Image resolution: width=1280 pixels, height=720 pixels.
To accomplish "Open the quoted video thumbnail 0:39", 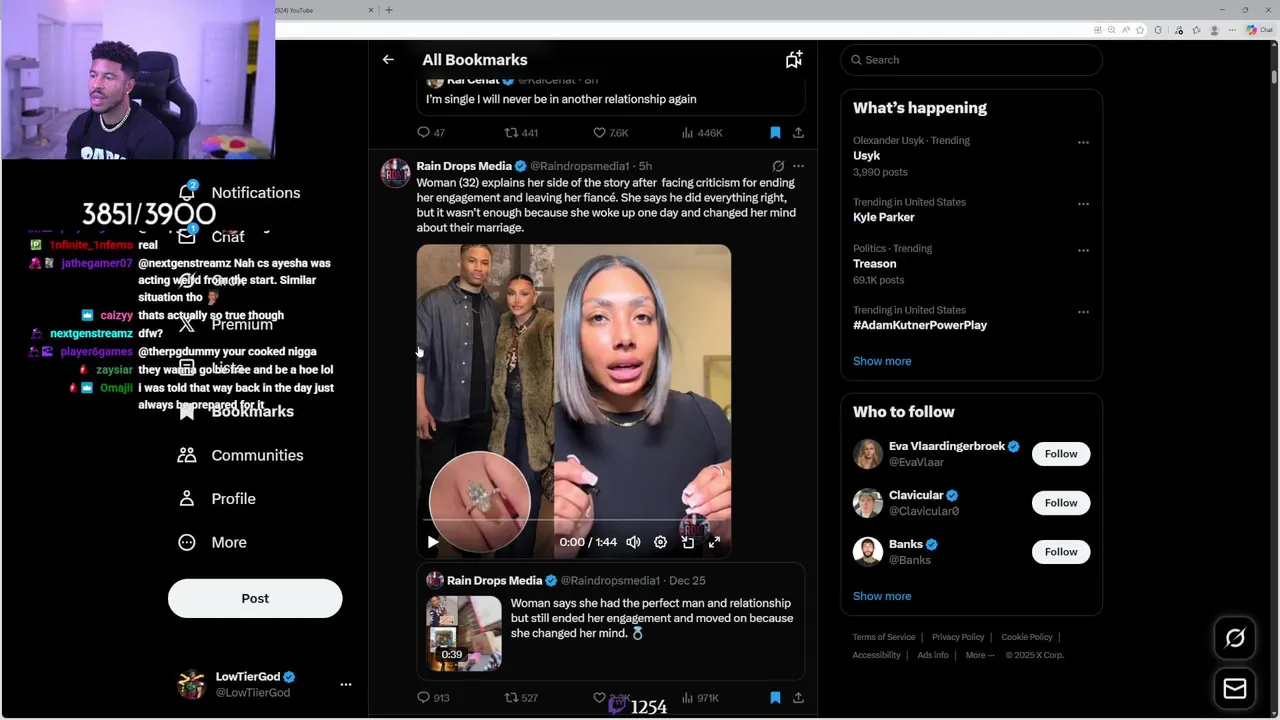I will click(x=464, y=633).
